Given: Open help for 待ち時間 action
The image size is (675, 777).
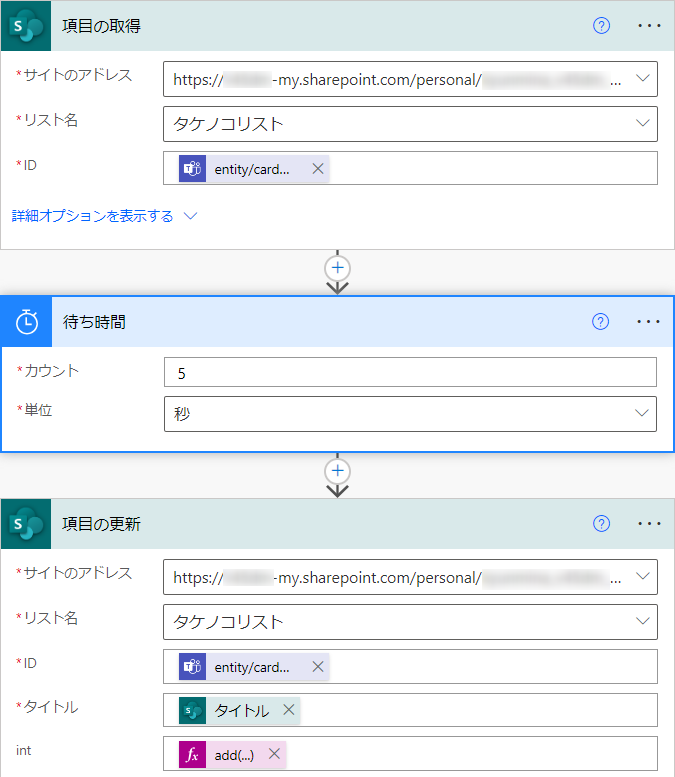Looking at the screenshot, I should [600, 322].
